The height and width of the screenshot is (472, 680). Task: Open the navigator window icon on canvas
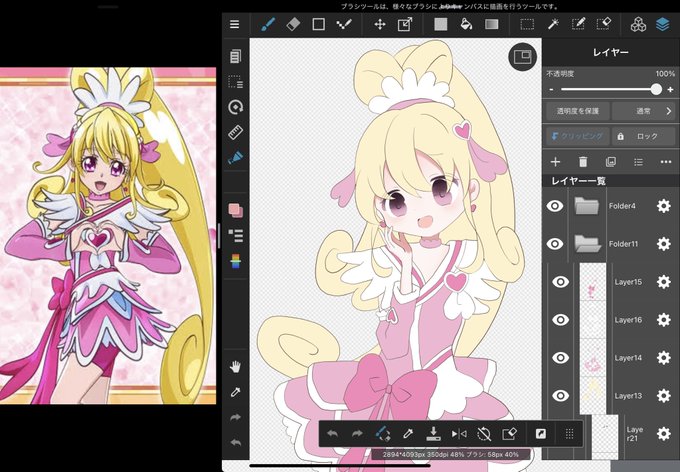[x=523, y=57]
